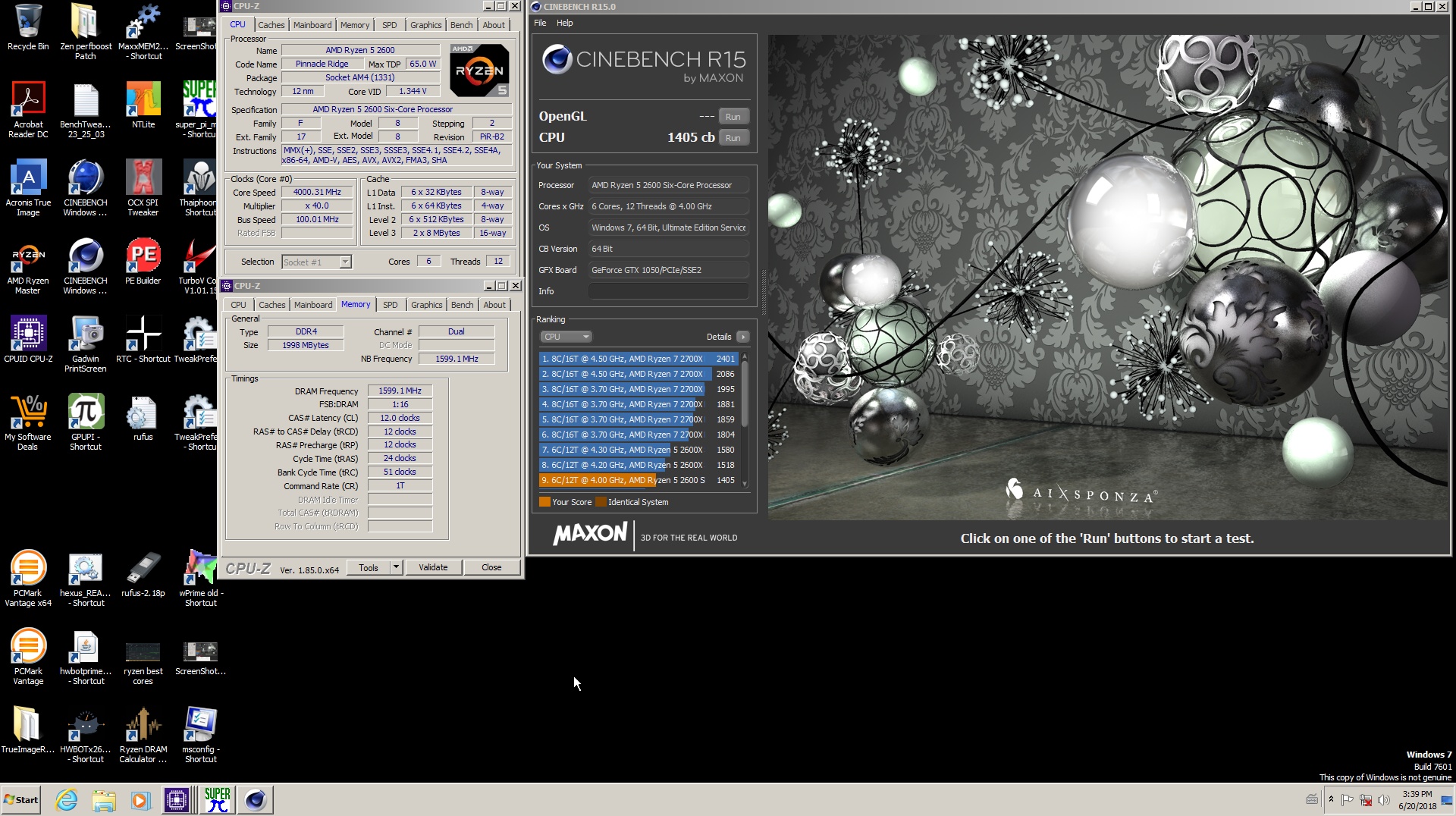
Task: Run the OpenGL test
Action: click(x=733, y=117)
